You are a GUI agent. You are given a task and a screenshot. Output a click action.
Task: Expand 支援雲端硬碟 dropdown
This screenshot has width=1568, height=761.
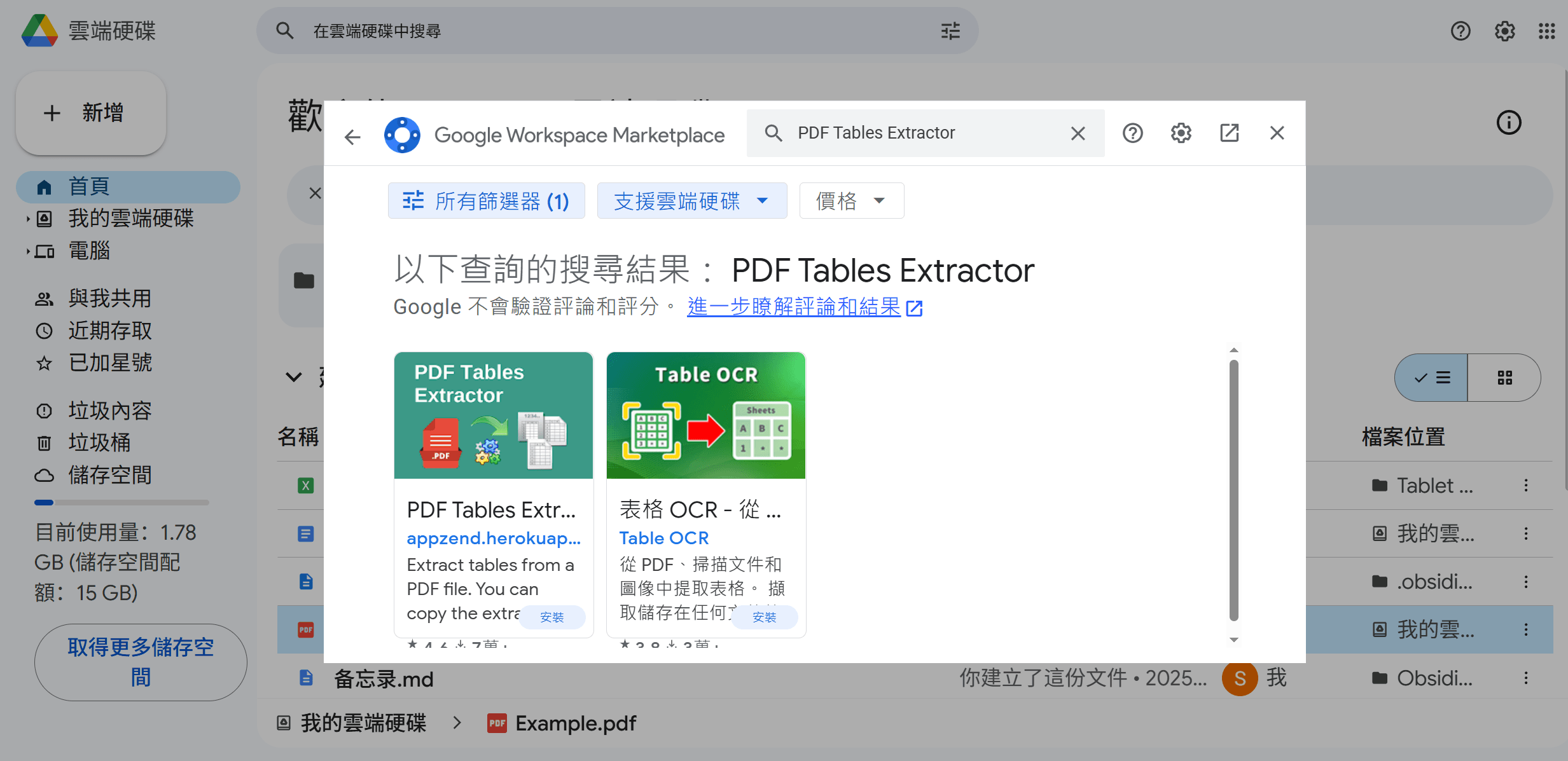pyautogui.click(x=691, y=201)
